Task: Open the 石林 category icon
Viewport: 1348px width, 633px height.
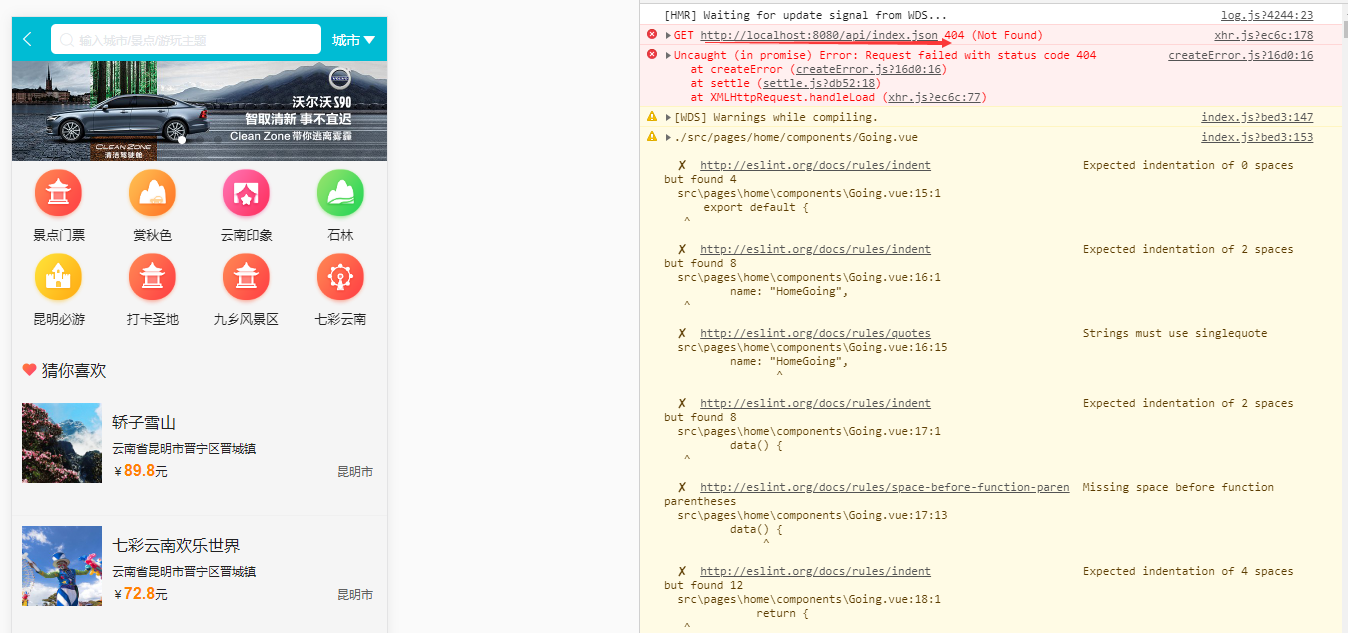Action: (340, 193)
